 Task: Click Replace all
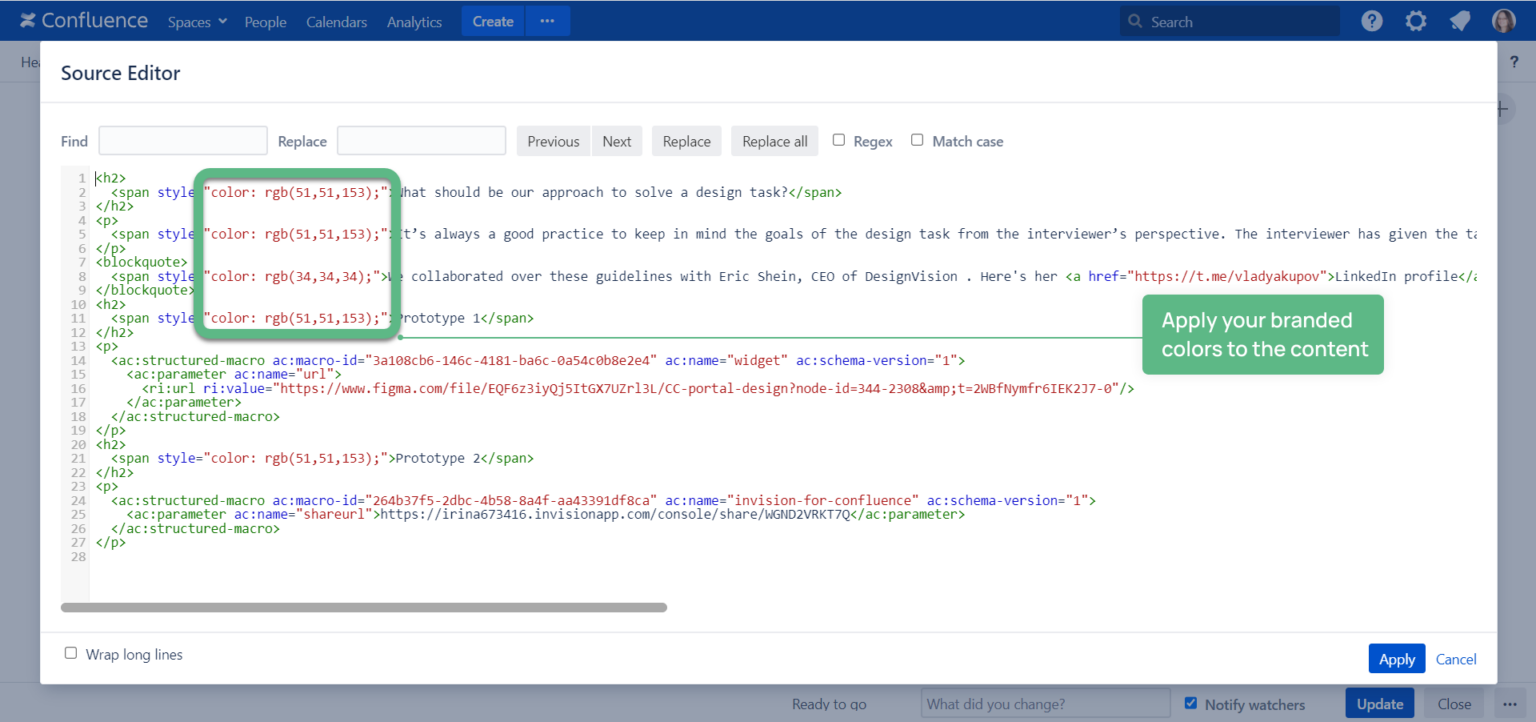tap(774, 140)
